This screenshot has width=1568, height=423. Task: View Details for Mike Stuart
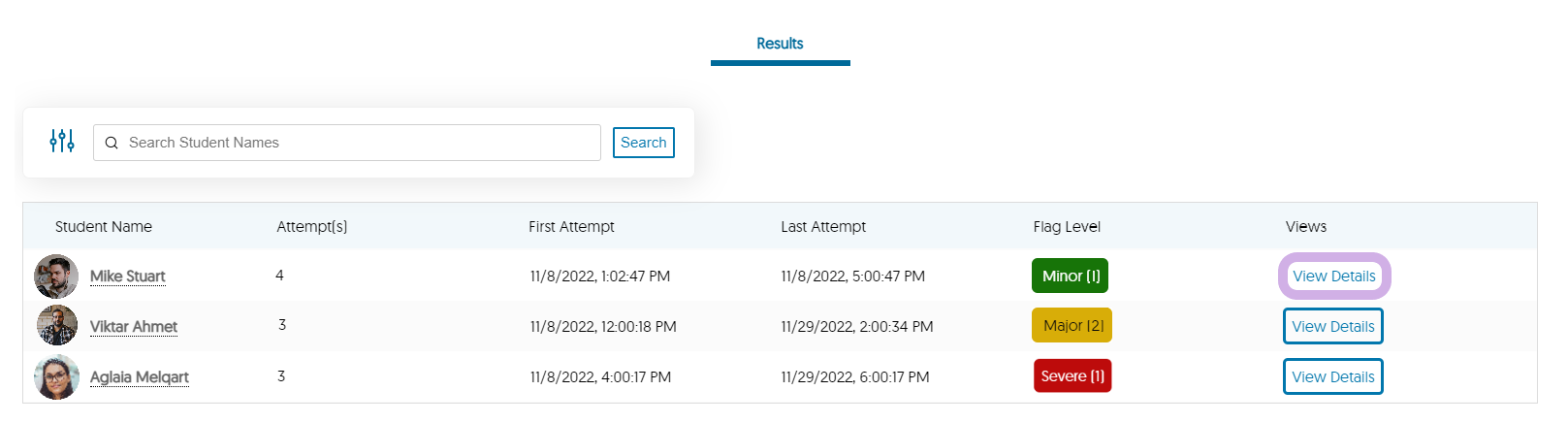1334,277
